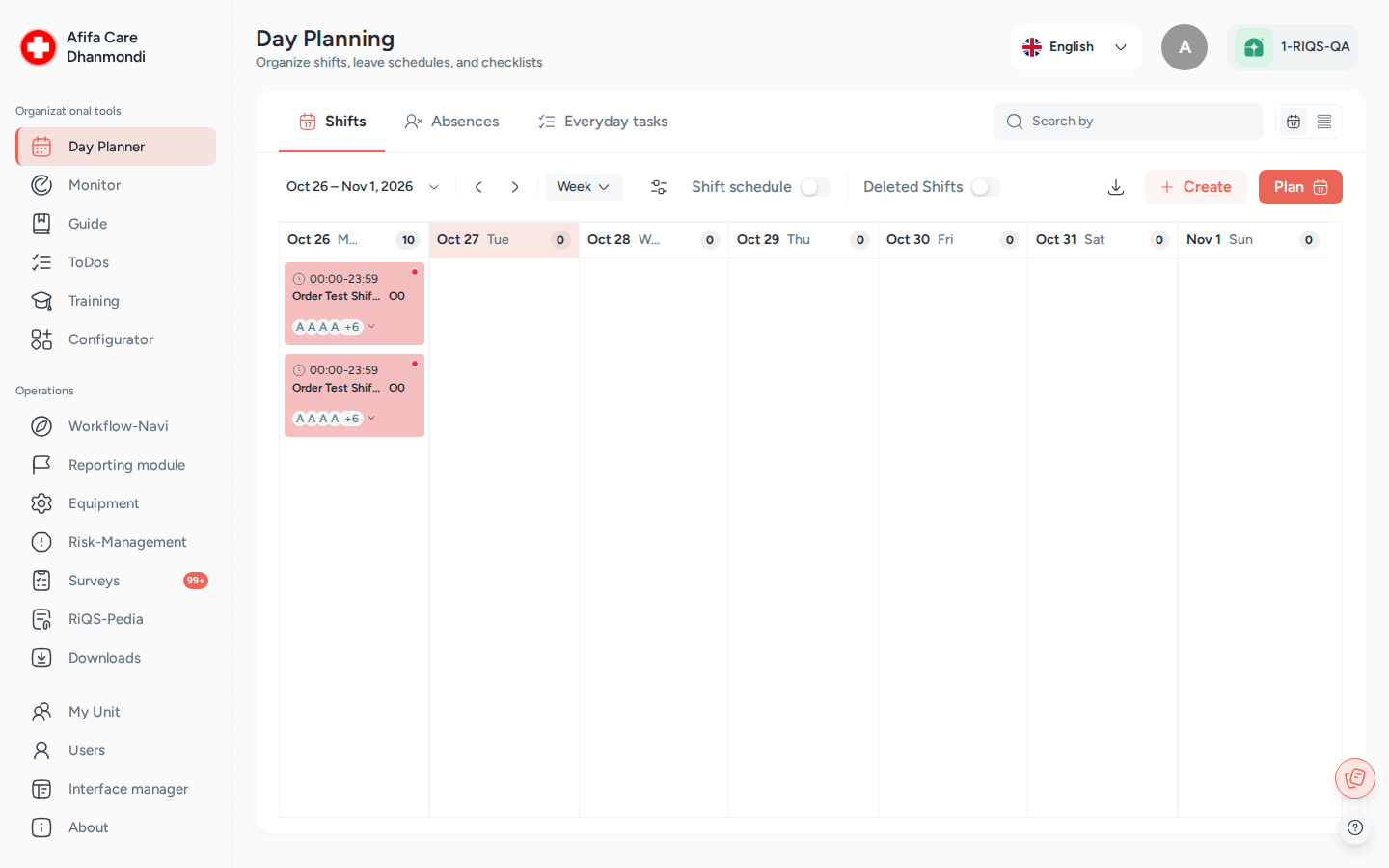Open ToDos in the sidebar
The image size is (1389, 868).
point(116,262)
